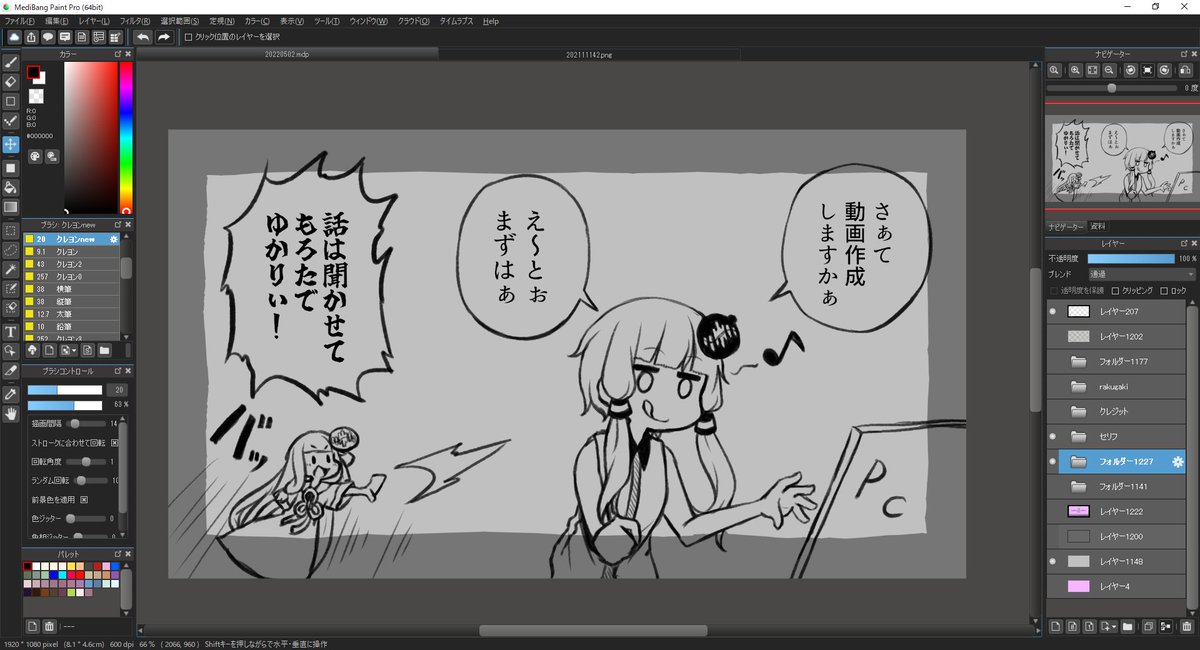Select the Brush tool
The height and width of the screenshot is (650, 1200).
pyautogui.click(x=10, y=62)
